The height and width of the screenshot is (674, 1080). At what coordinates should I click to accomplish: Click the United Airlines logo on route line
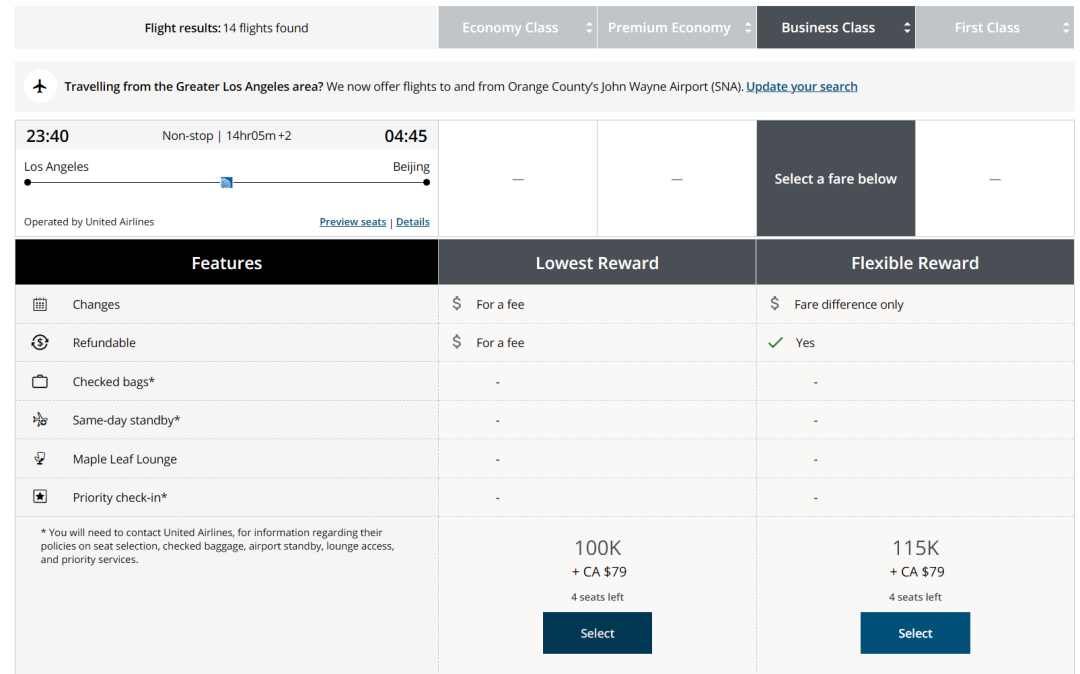coord(227,182)
